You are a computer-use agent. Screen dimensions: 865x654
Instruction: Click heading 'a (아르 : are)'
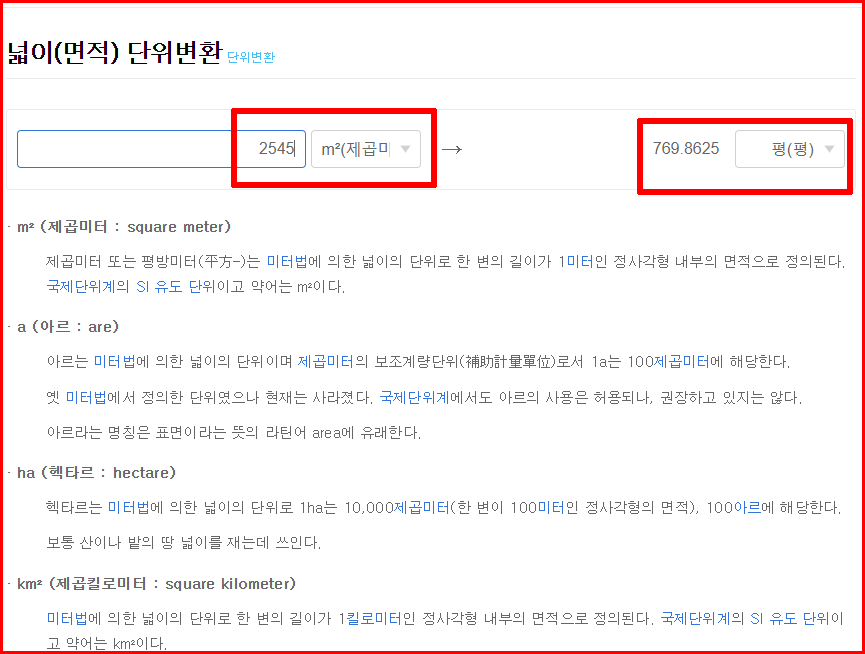pos(68,326)
